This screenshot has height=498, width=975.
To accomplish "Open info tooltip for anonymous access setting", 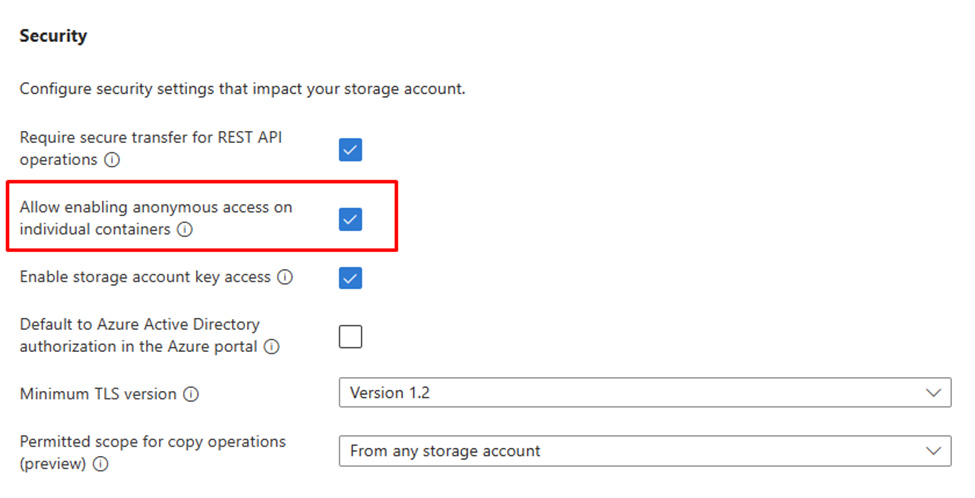I will click(185, 230).
